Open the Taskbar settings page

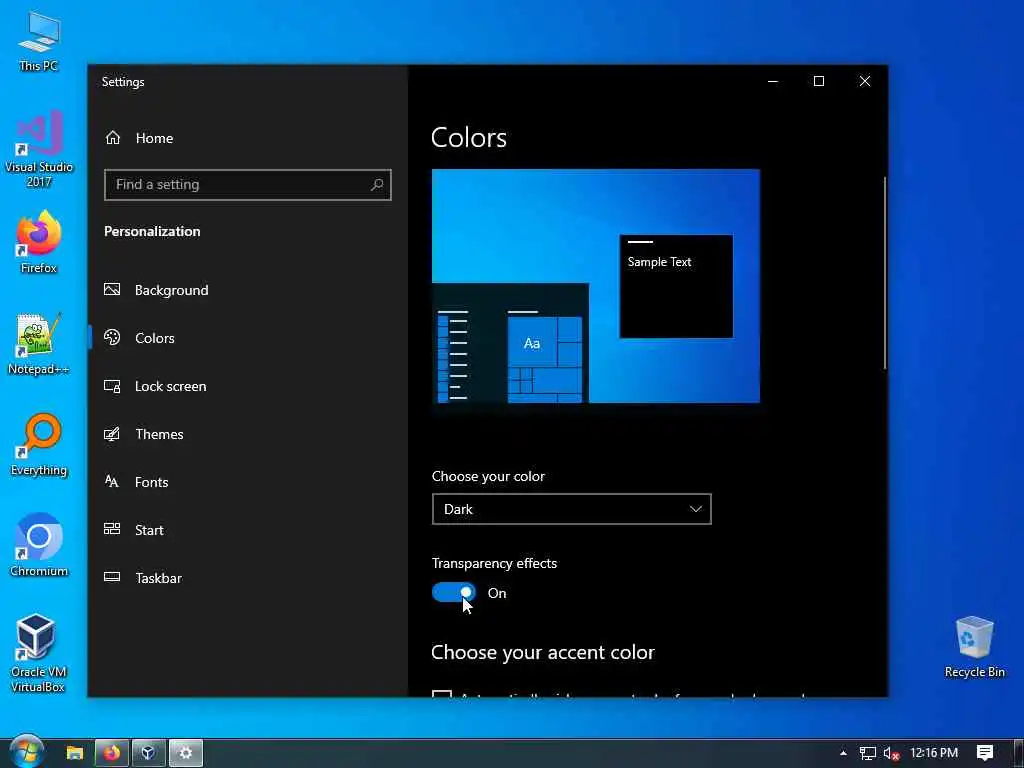248,578
